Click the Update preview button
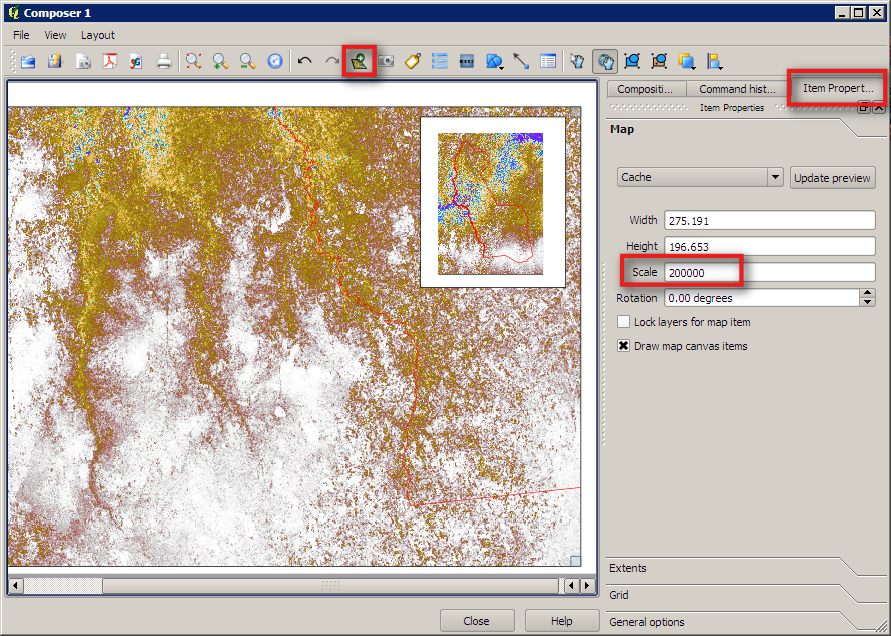Image resolution: width=891 pixels, height=636 pixels. click(832, 177)
